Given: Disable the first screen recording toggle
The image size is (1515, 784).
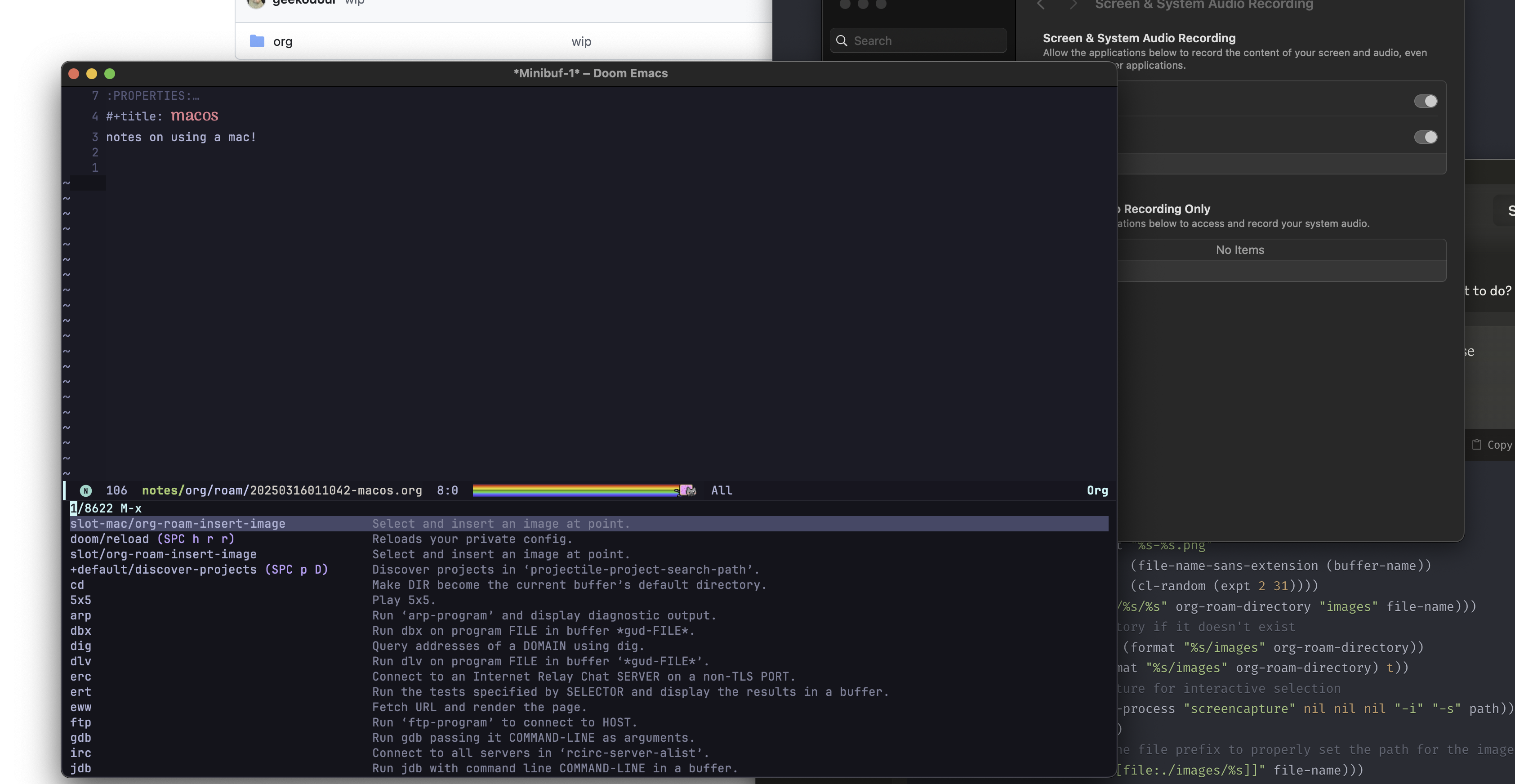Looking at the screenshot, I should [x=1425, y=101].
